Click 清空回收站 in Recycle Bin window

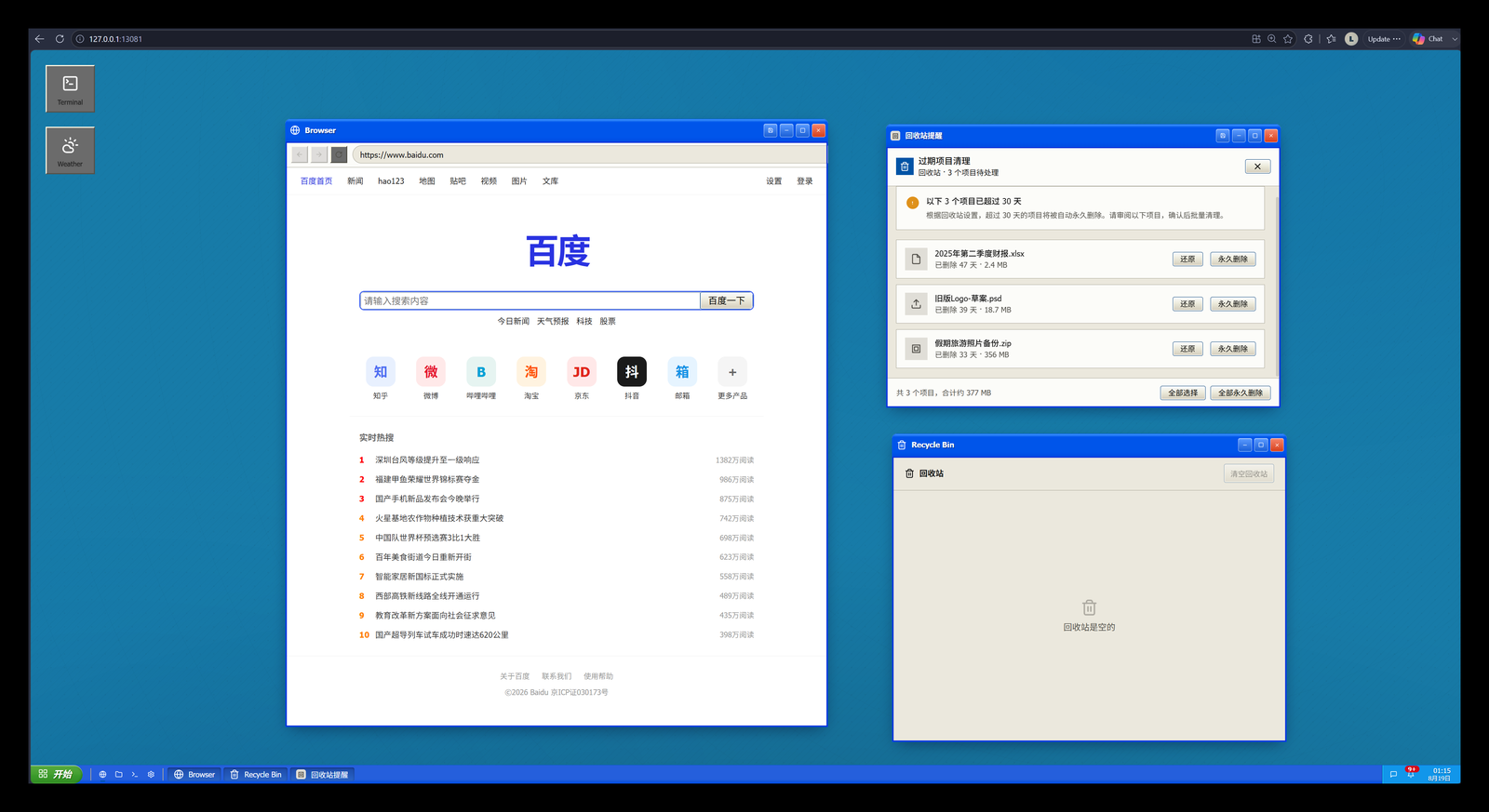coord(1249,474)
